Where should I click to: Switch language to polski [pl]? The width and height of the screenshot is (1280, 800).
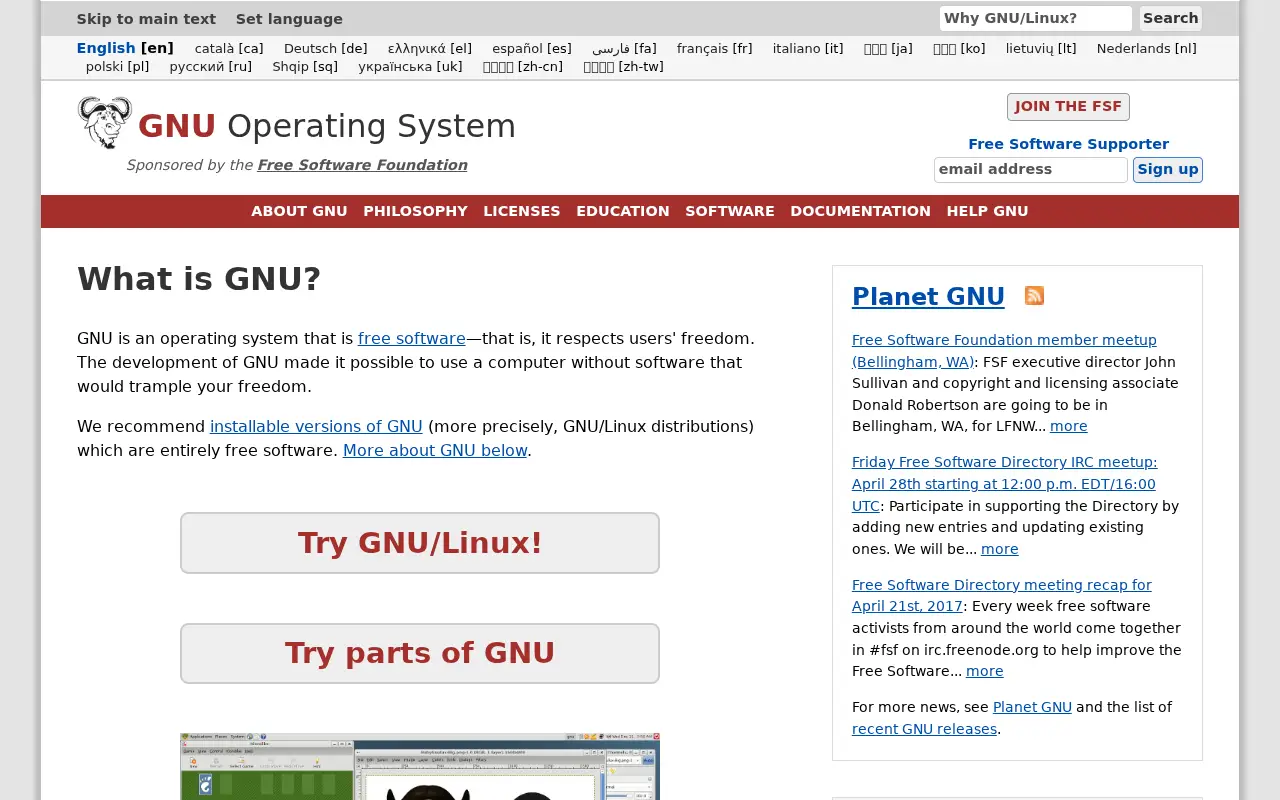click(117, 67)
